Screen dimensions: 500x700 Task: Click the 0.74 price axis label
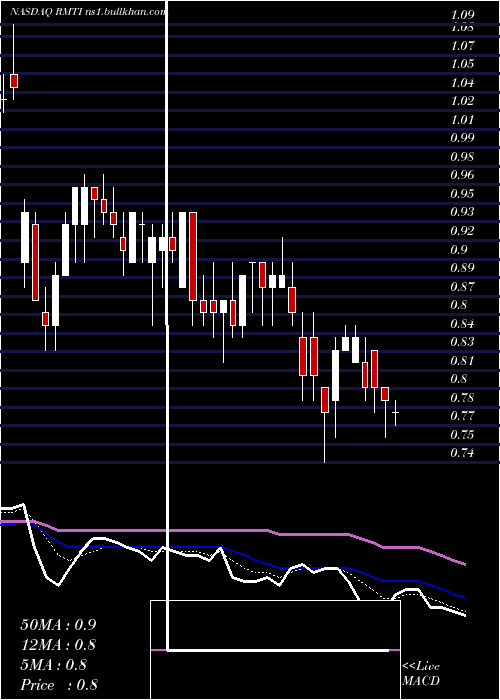(462, 453)
